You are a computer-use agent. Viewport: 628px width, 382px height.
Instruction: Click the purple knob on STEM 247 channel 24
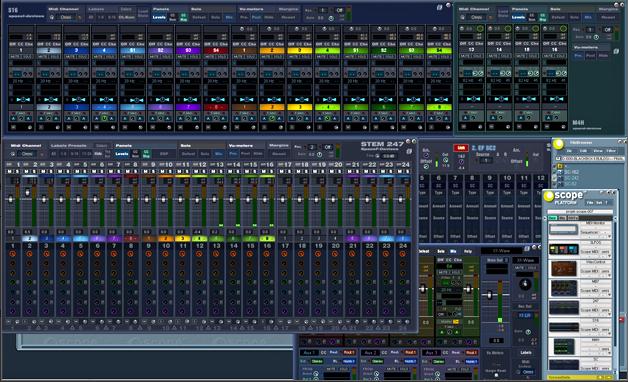tap(403, 311)
